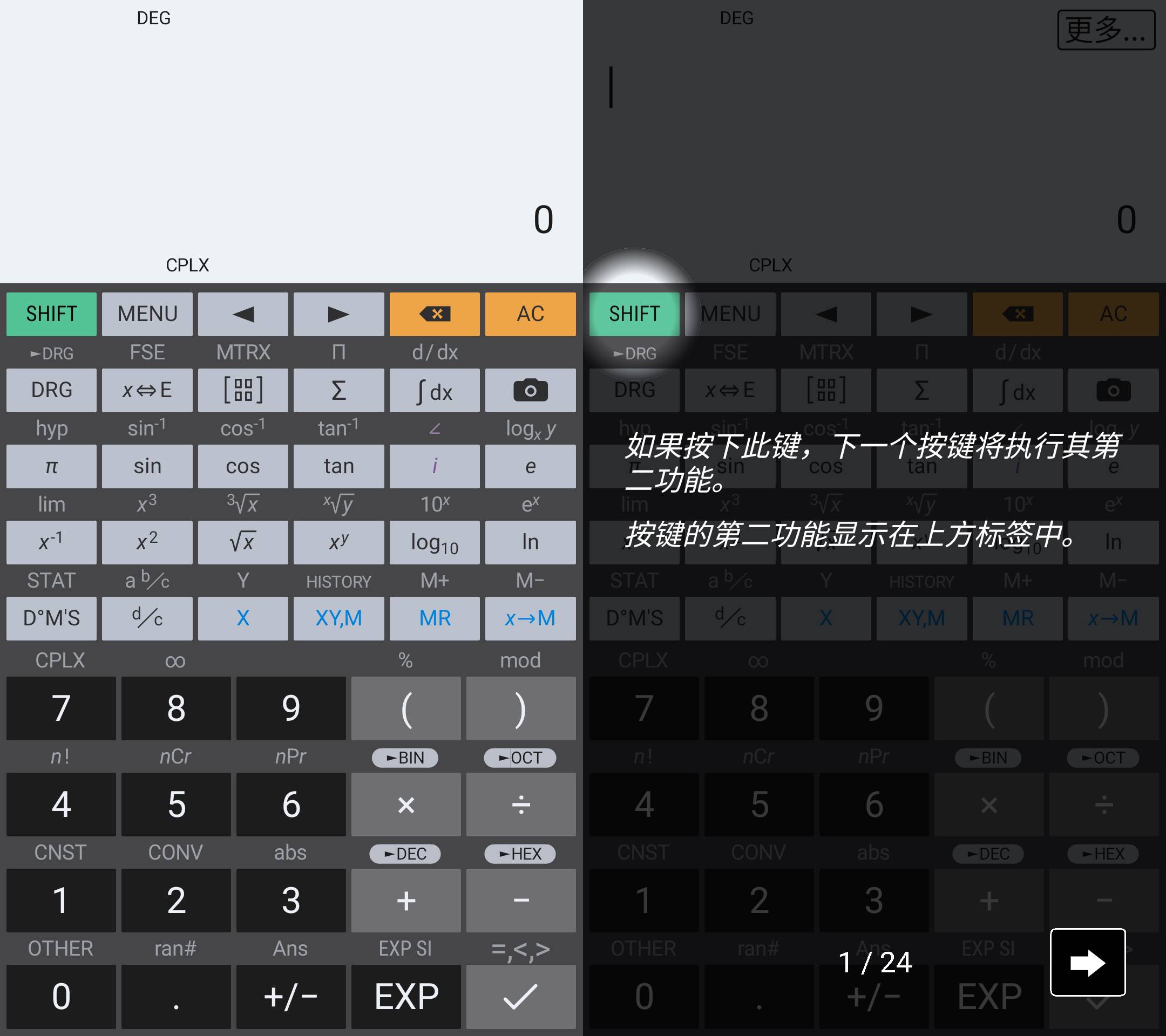
Task: Select the matrix input icon
Action: point(244,391)
